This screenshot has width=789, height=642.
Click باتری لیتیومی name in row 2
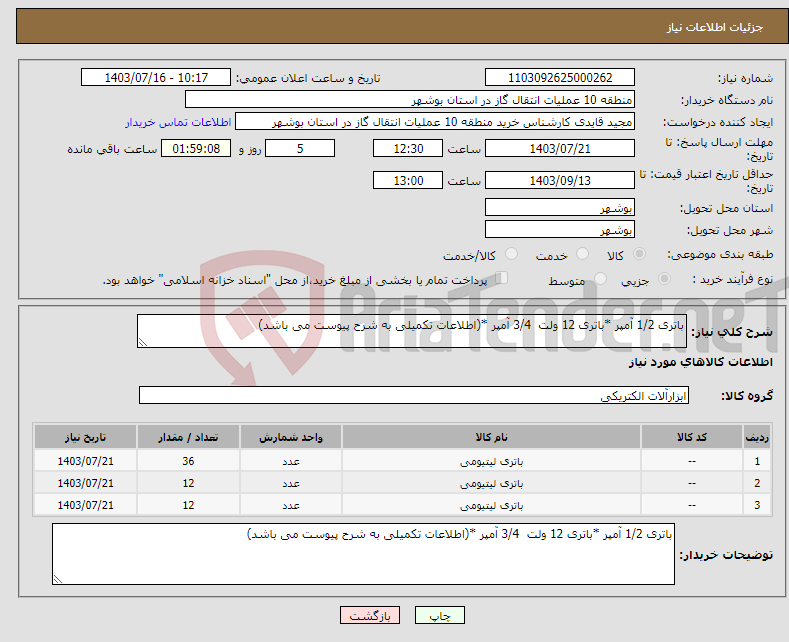[491, 483]
